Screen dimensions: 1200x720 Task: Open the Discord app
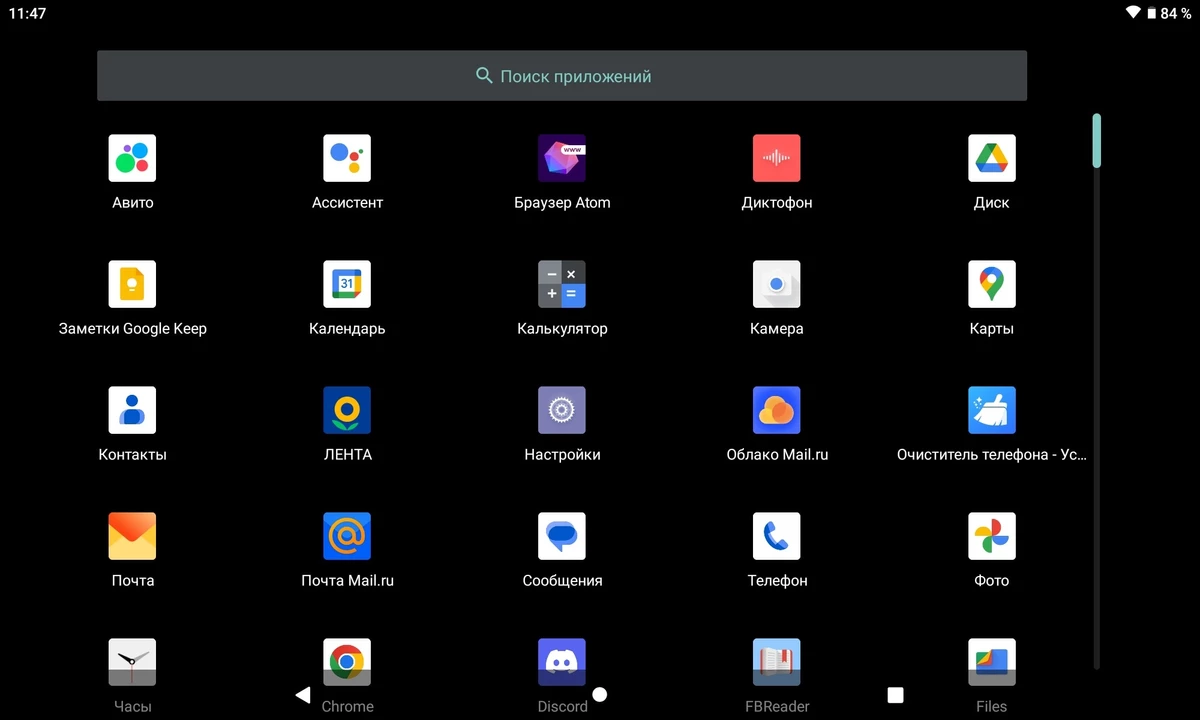[562, 662]
